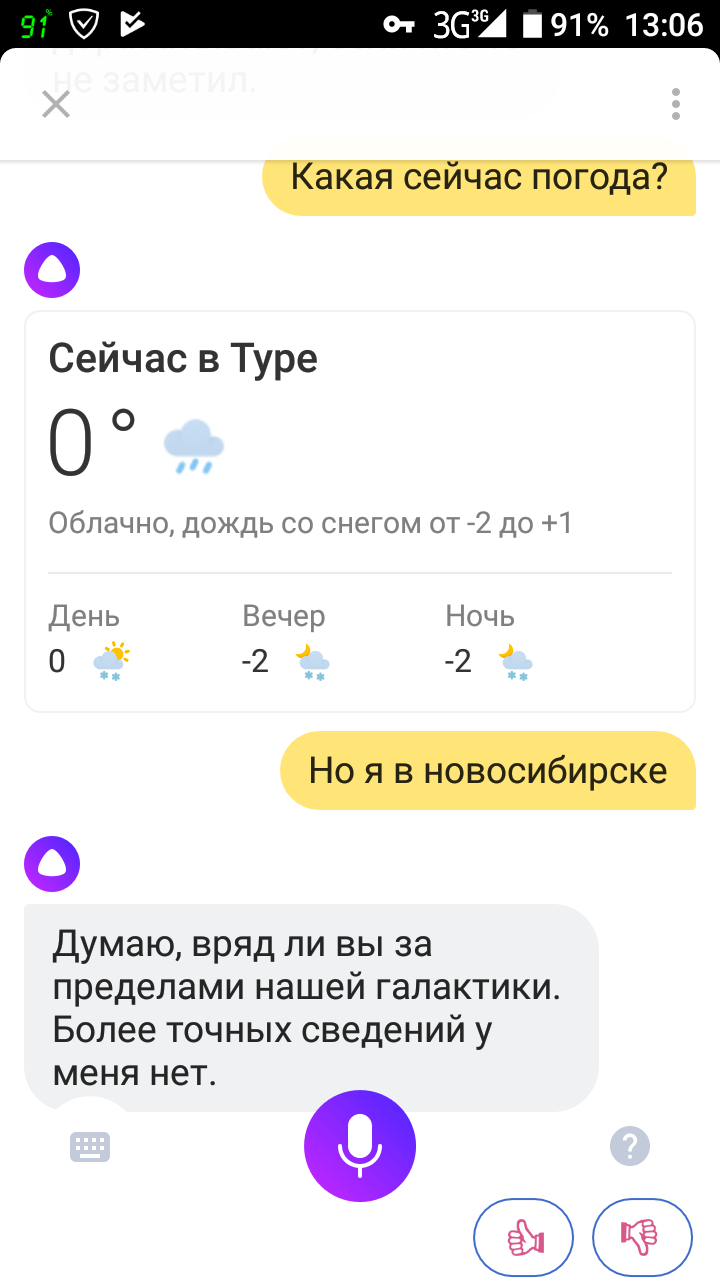Select the 'День' forecast entry

point(90,643)
